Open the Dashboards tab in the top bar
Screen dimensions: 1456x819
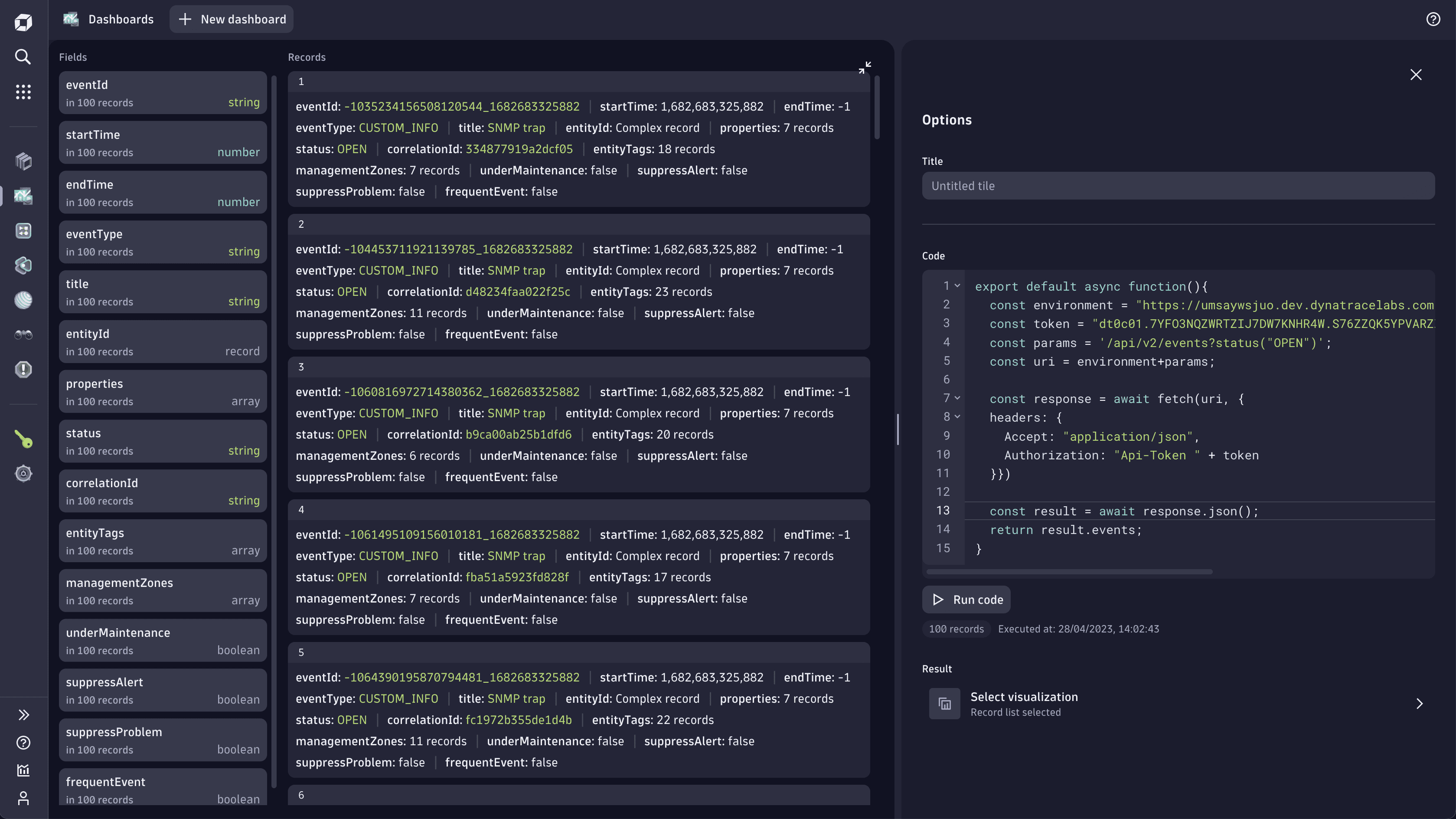coord(108,19)
